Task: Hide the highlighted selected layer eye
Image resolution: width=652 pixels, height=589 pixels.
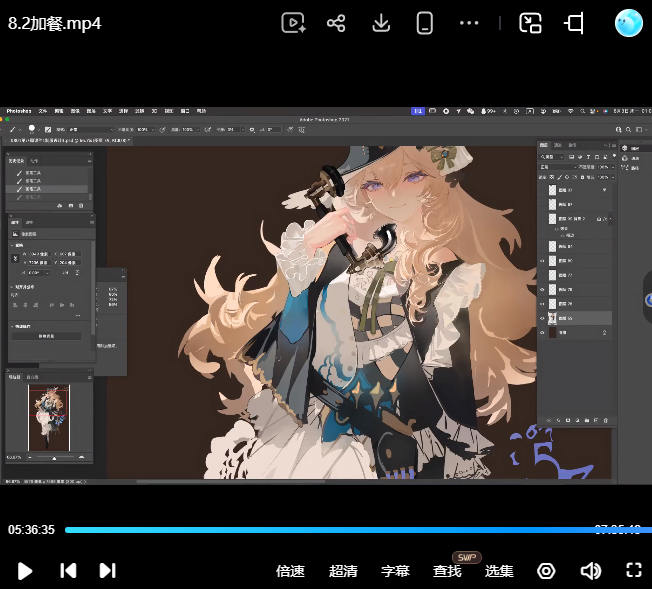Action: [542, 318]
